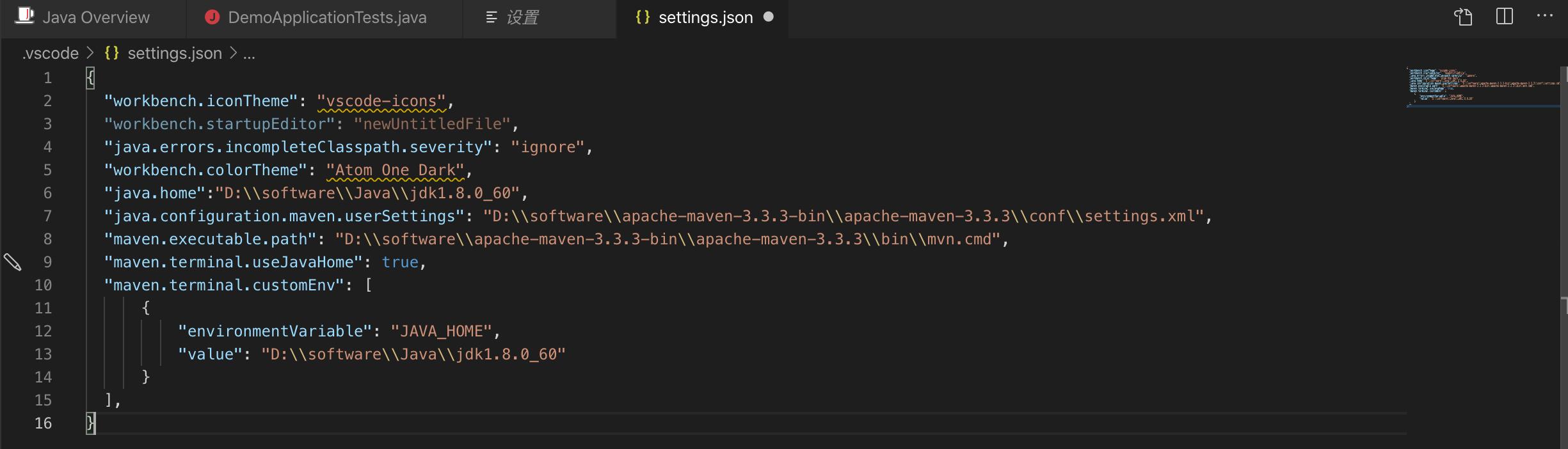
Task: Click the unsaved dot on settings.json tab
Action: click(769, 17)
